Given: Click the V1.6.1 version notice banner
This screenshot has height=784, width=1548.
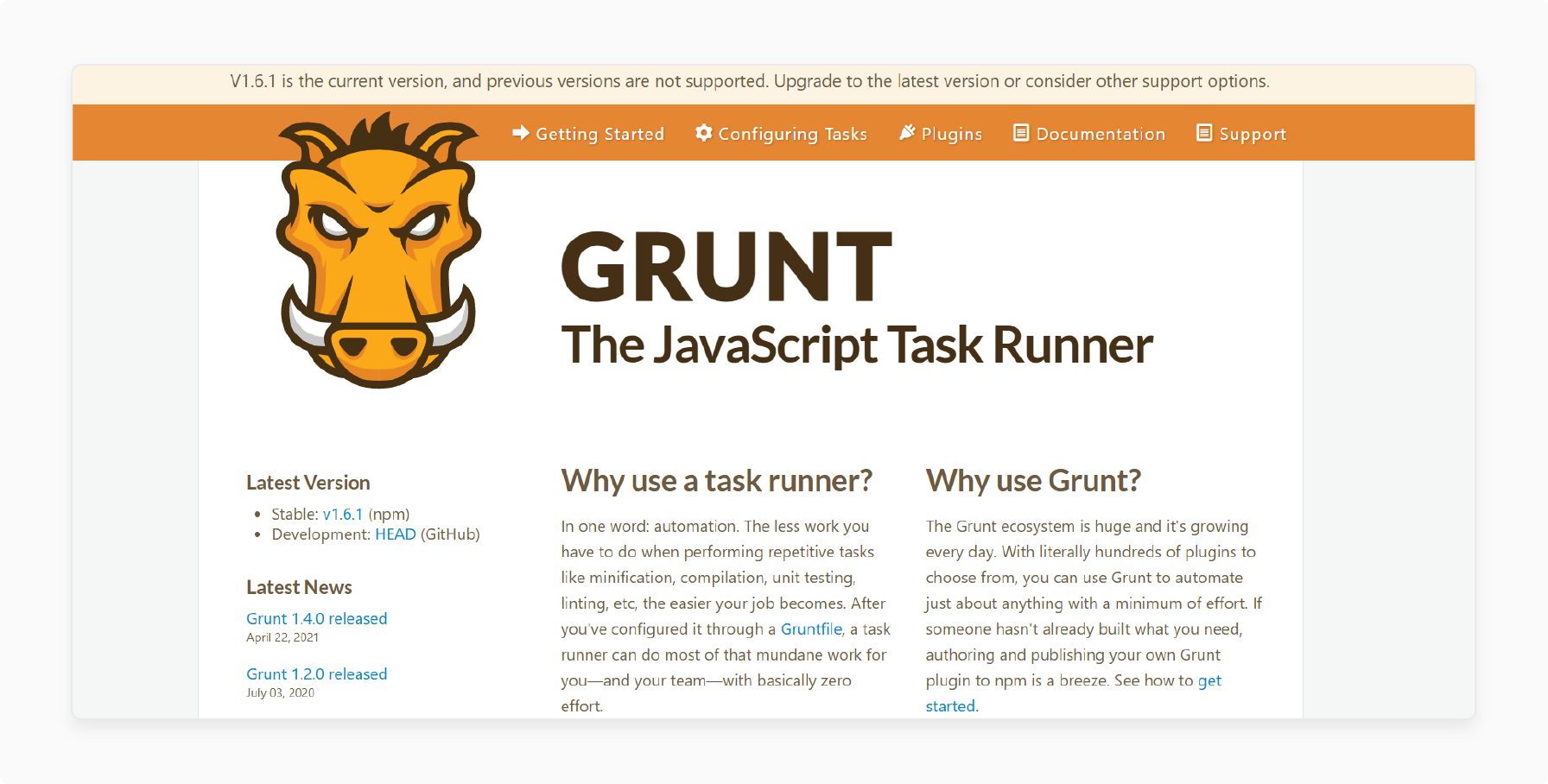Looking at the screenshot, I should point(774,85).
